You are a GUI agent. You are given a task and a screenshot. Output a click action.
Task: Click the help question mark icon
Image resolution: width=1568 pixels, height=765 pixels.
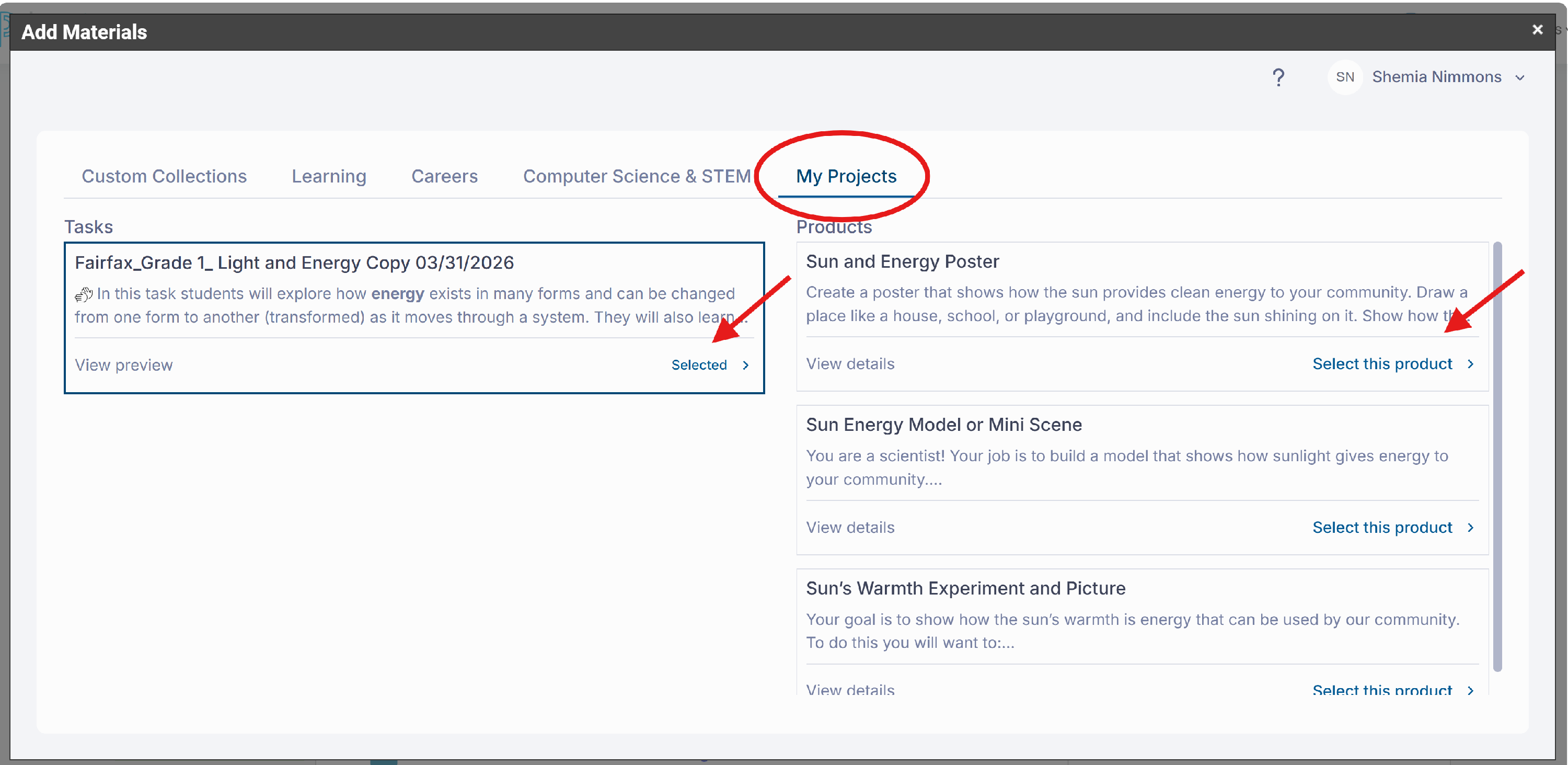(1278, 77)
